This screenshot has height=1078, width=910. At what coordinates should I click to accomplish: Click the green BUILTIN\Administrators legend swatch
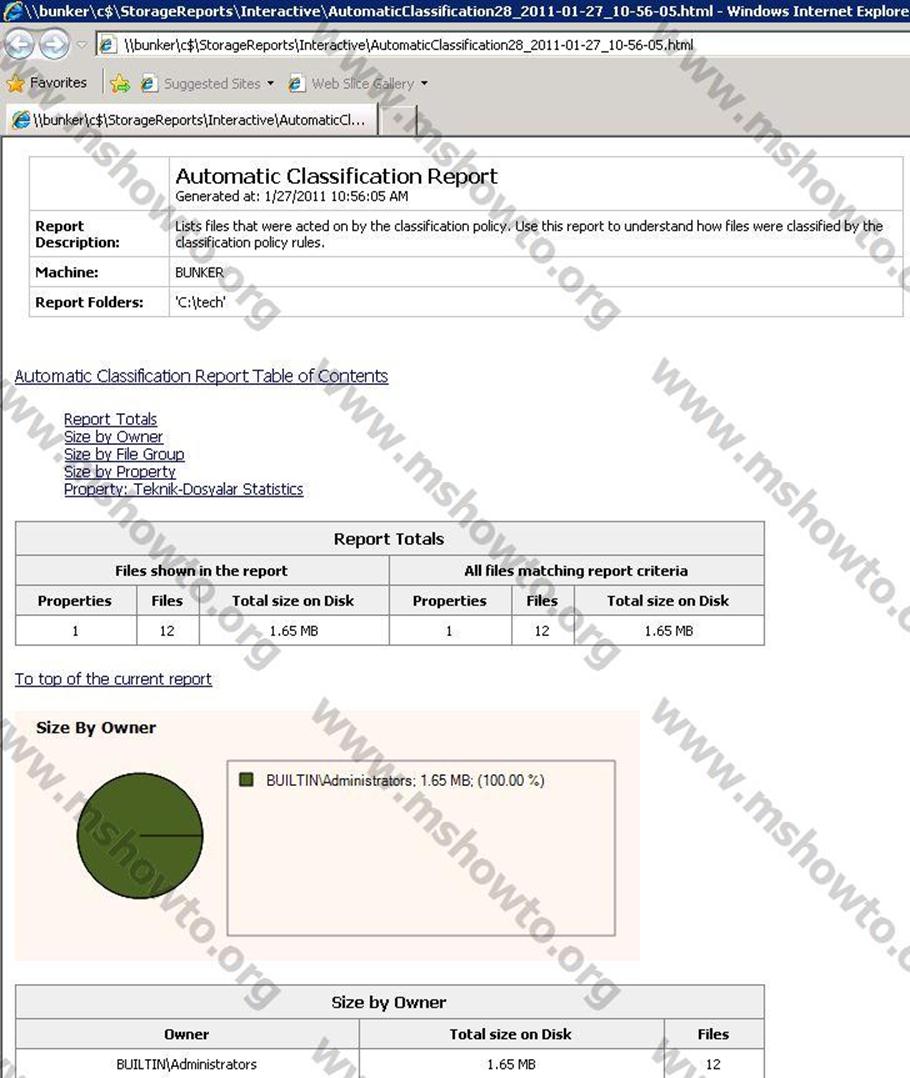(246, 780)
